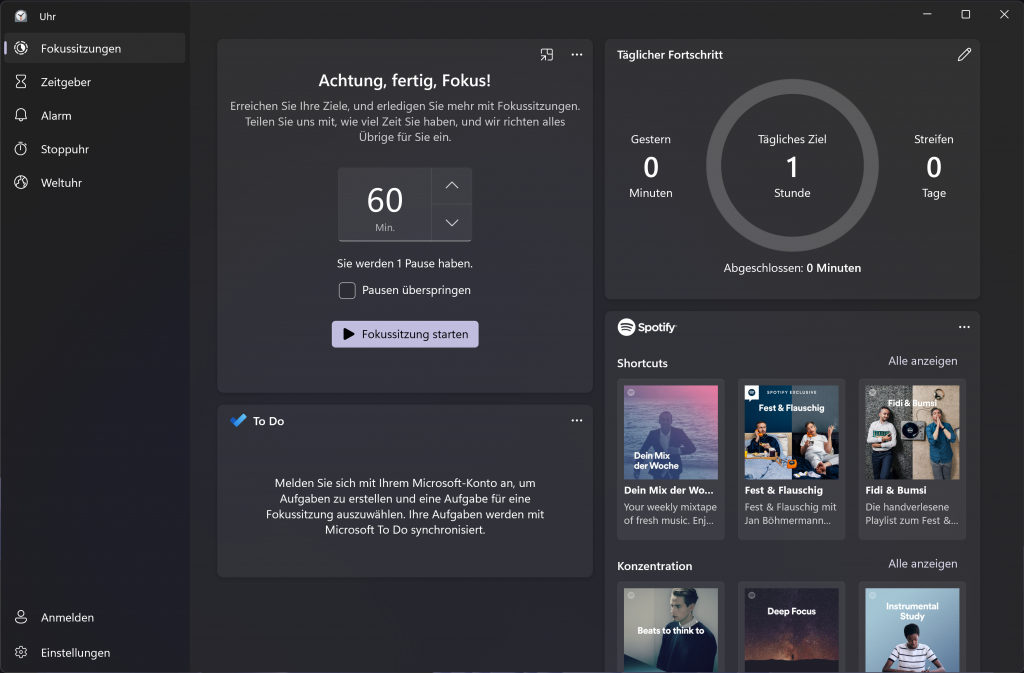Increase focus minutes with up arrow
Image resolution: width=1024 pixels, height=673 pixels.
(x=451, y=185)
